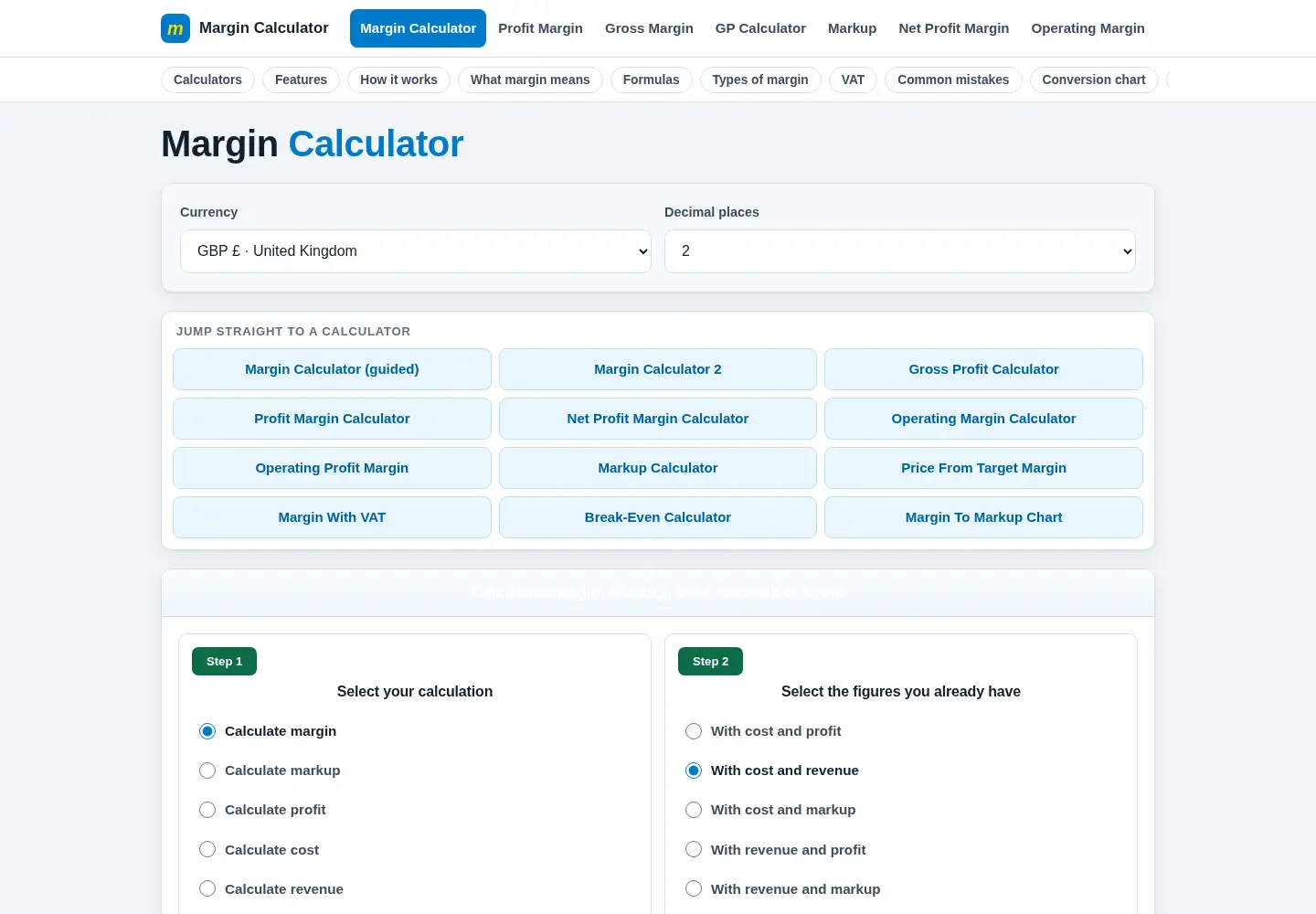Viewport: 1316px width, 914px height.
Task: Go to the Formulas pill
Action: pyautogui.click(x=651, y=80)
